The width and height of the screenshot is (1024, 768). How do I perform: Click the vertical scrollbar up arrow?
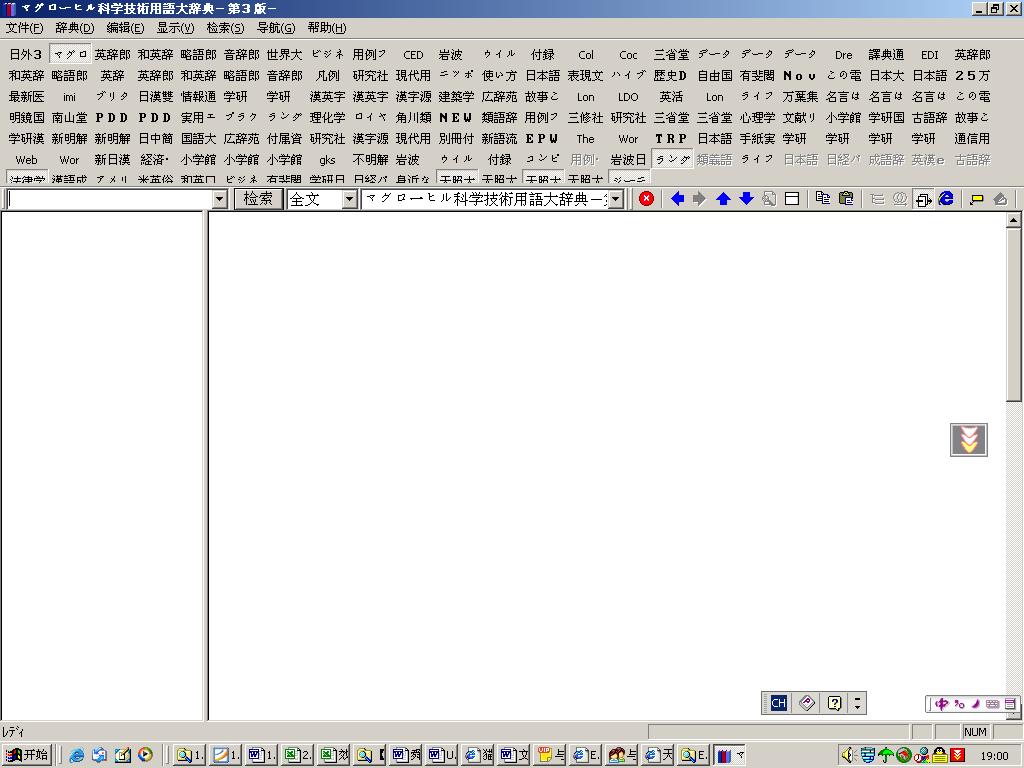pos(1013,220)
